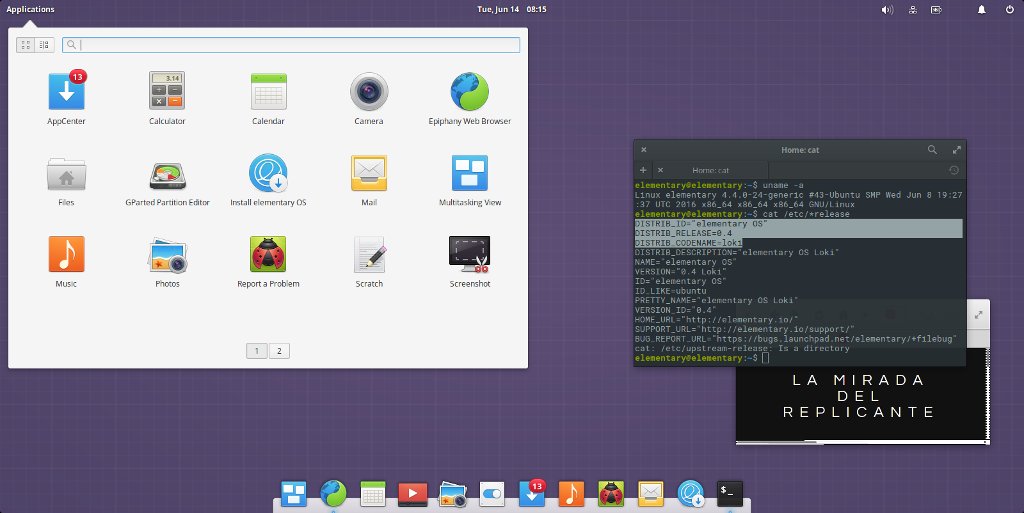Open the Screenshot tool
Screen dimensions: 1024x513
pyautogui.click(x=469, y=256)
